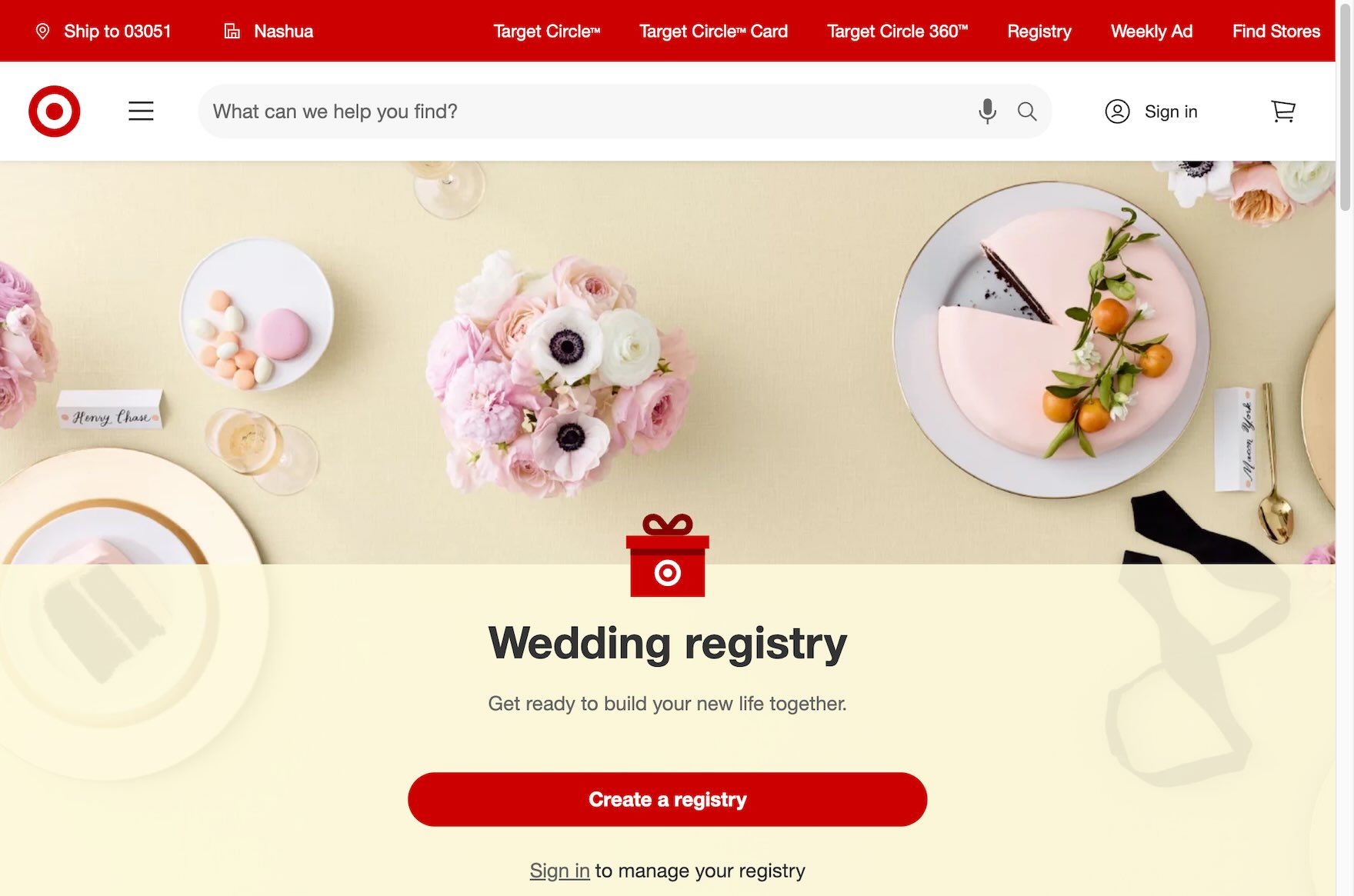Image resolution: width=1354 pixels, height=896 pixels.
Task: Click the Target bullseye logo
Action: (55, 112)
